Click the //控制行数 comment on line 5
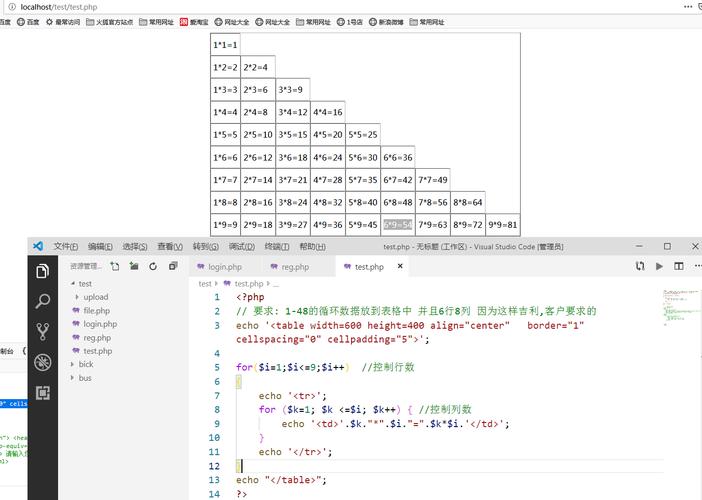 click(x=388, y=367)
